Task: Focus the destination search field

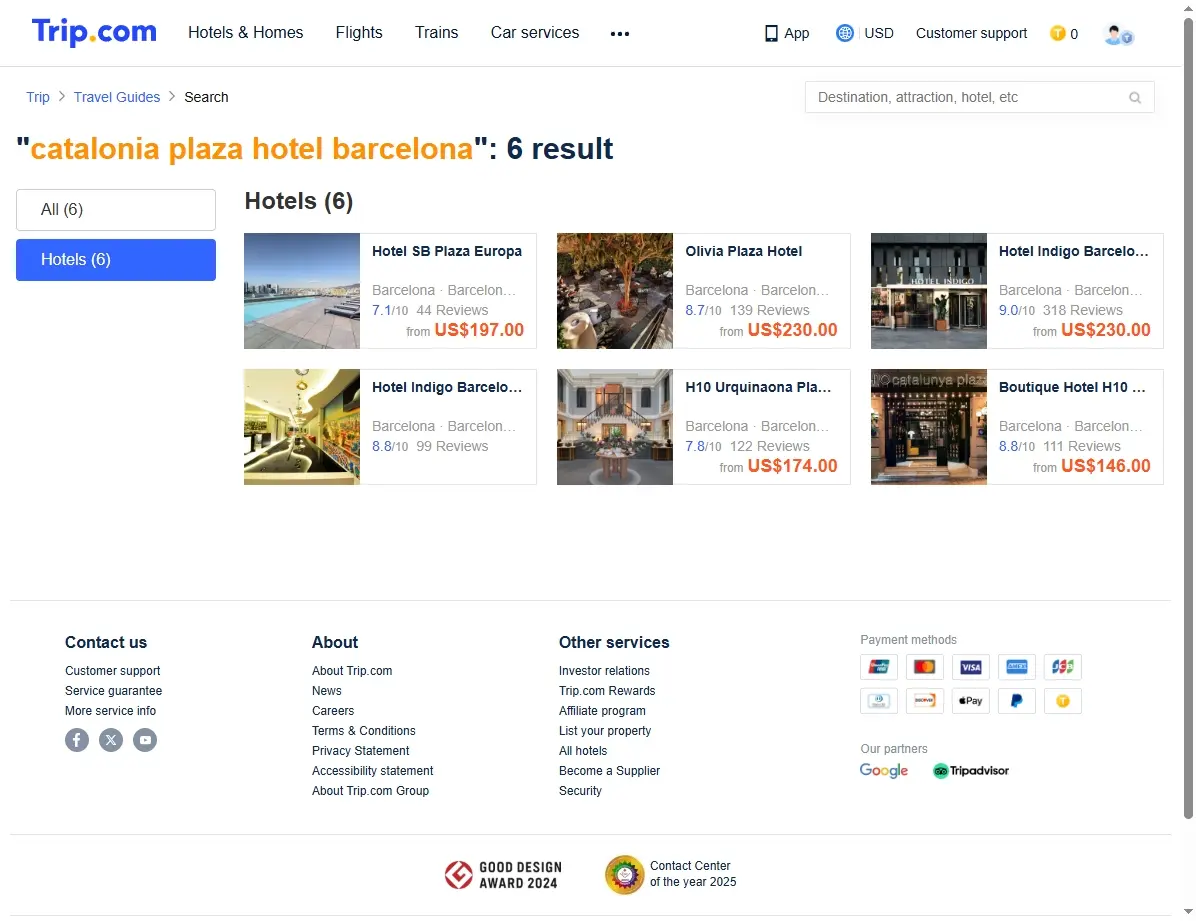Action: 979,98
